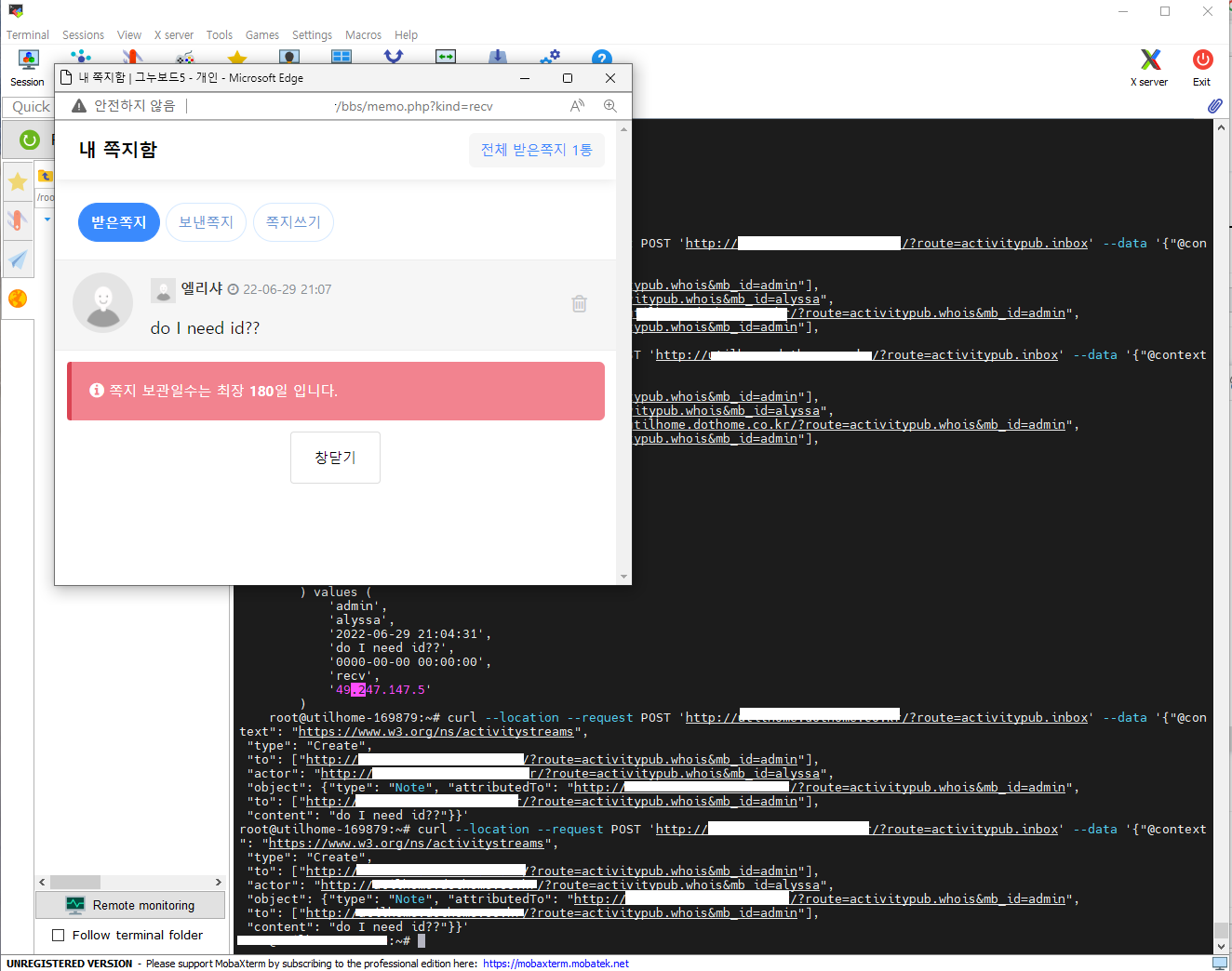Image resolution: width=1232 pixels, height=971 pixels.
Task: Click the zoom magnifier icon in Edge
Action: (x=610, y=106)
